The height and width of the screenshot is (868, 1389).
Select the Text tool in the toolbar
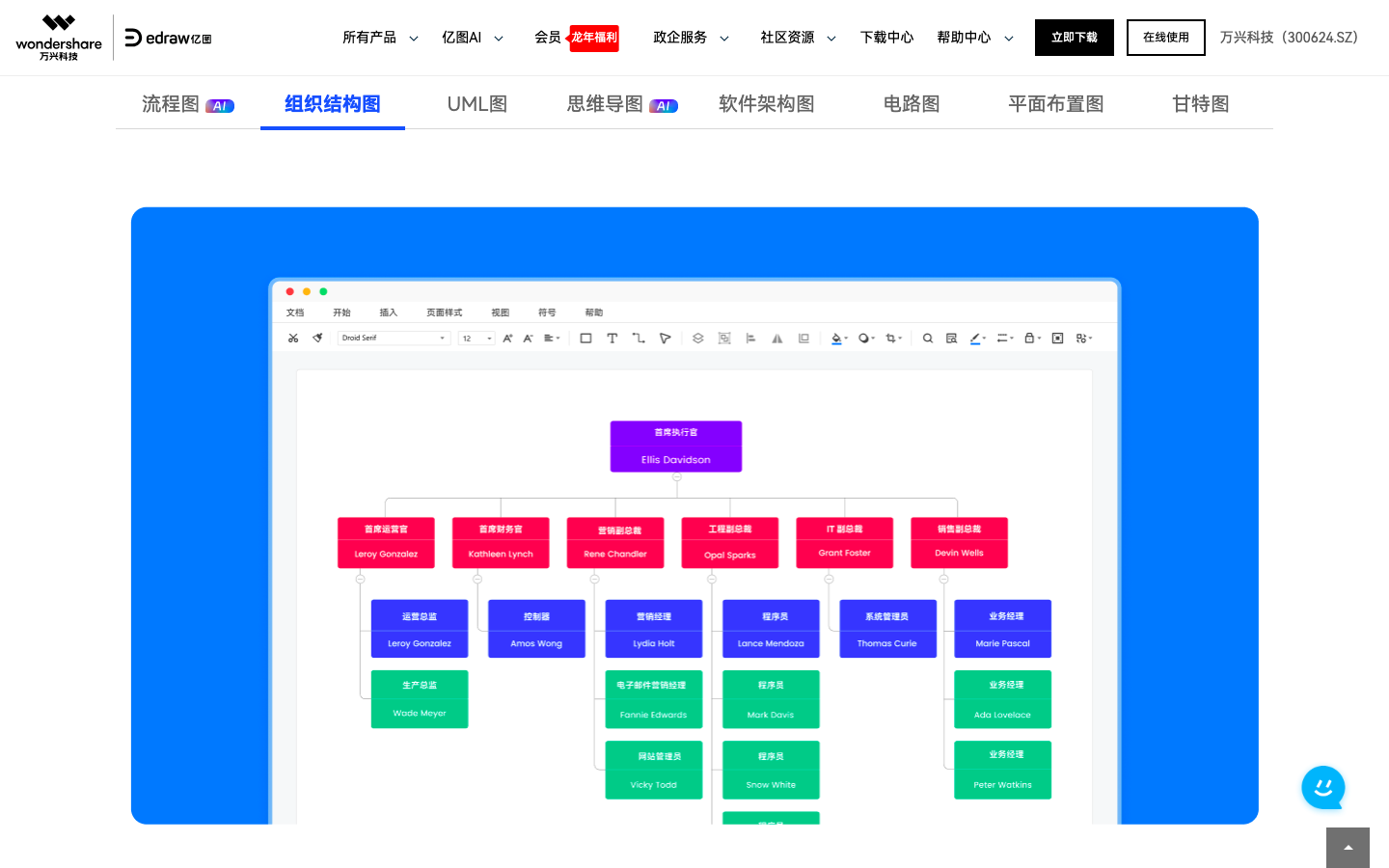click(x=612, y=338)
